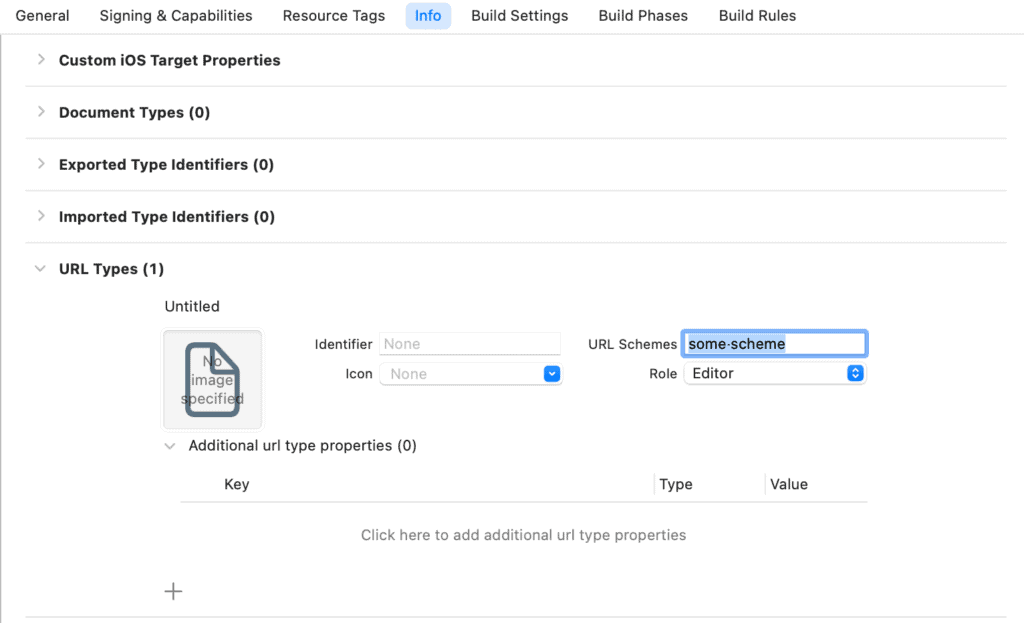Collapse the URL Types section
Image resolution: width=1024 pixels, height=623 pixels.
tap(40, 268)
